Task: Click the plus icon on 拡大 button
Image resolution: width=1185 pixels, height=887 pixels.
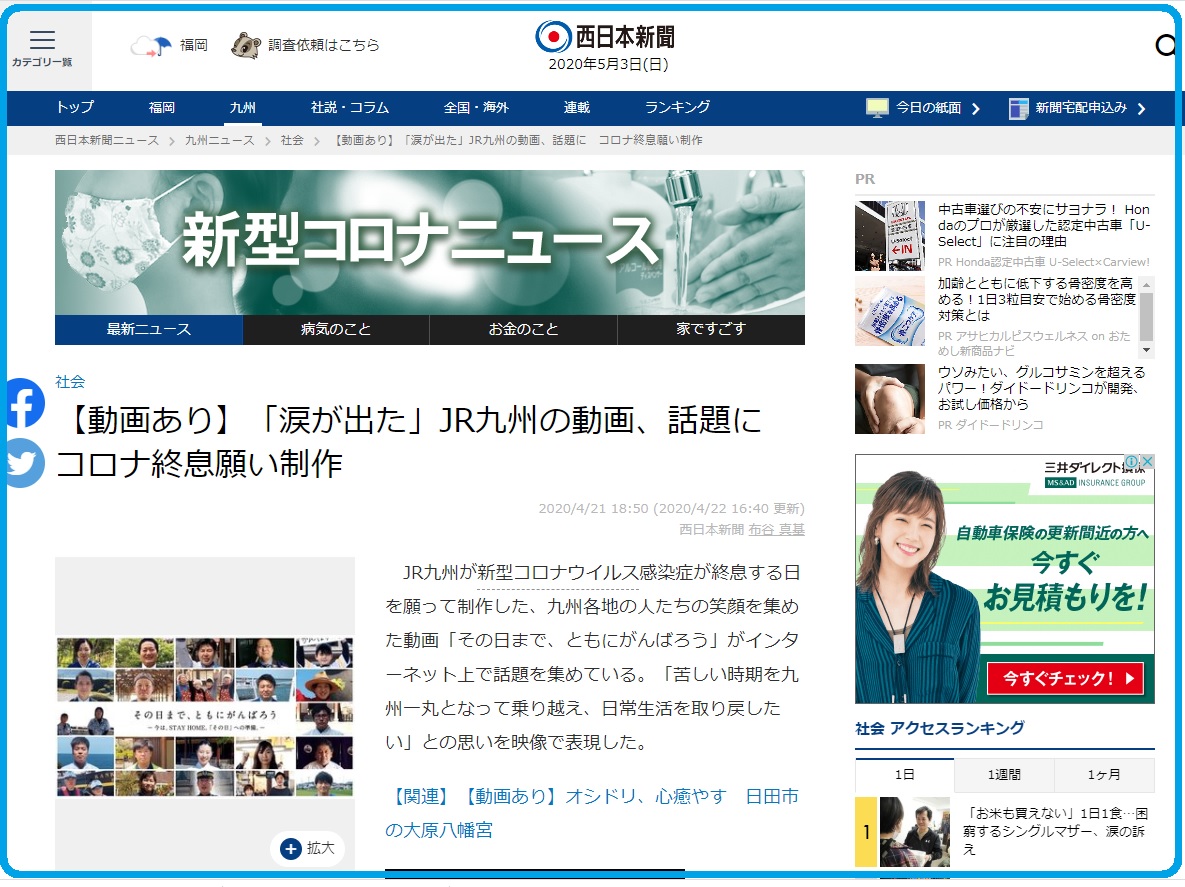Action: pyautogui.click(x=290, y=848)
